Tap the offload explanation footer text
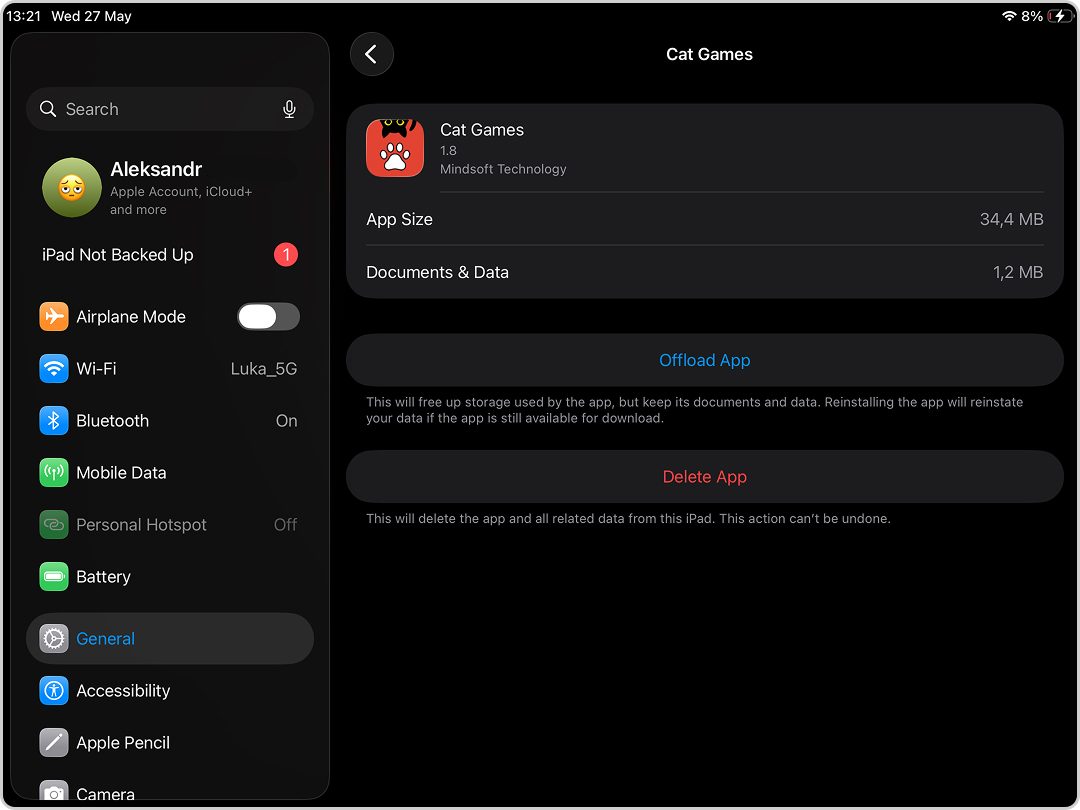The height and width of the screenshot is (810, 1080). click(694, 410)
